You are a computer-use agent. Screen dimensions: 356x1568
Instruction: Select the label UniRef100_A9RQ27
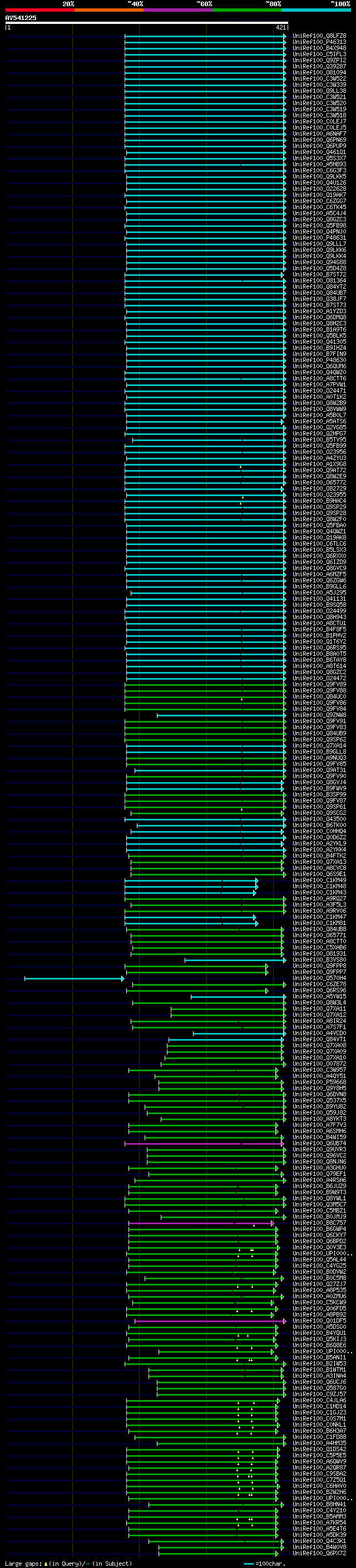pos(319,898)
